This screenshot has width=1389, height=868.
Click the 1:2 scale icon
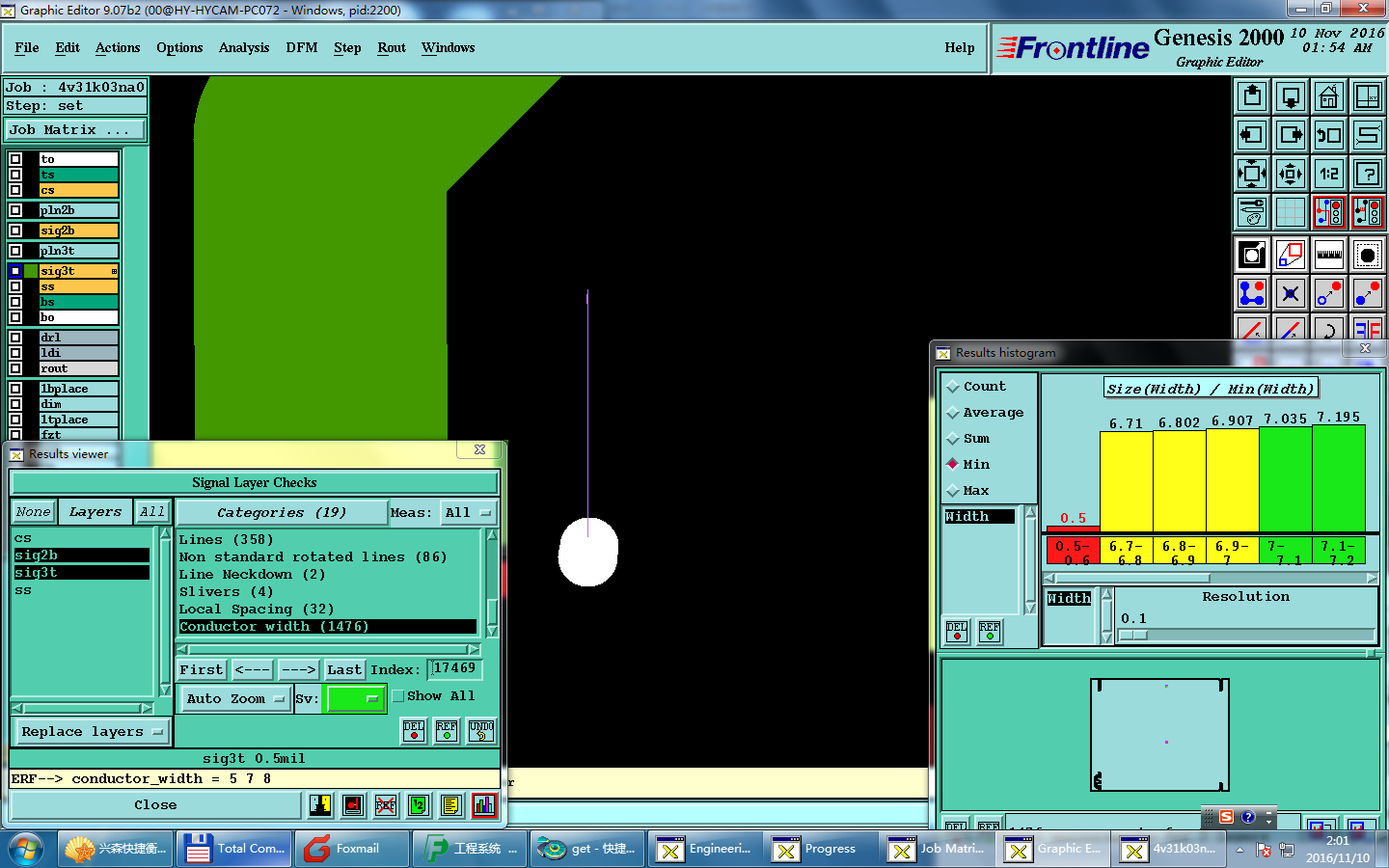pyautogui.click(x=1329, y=174)
